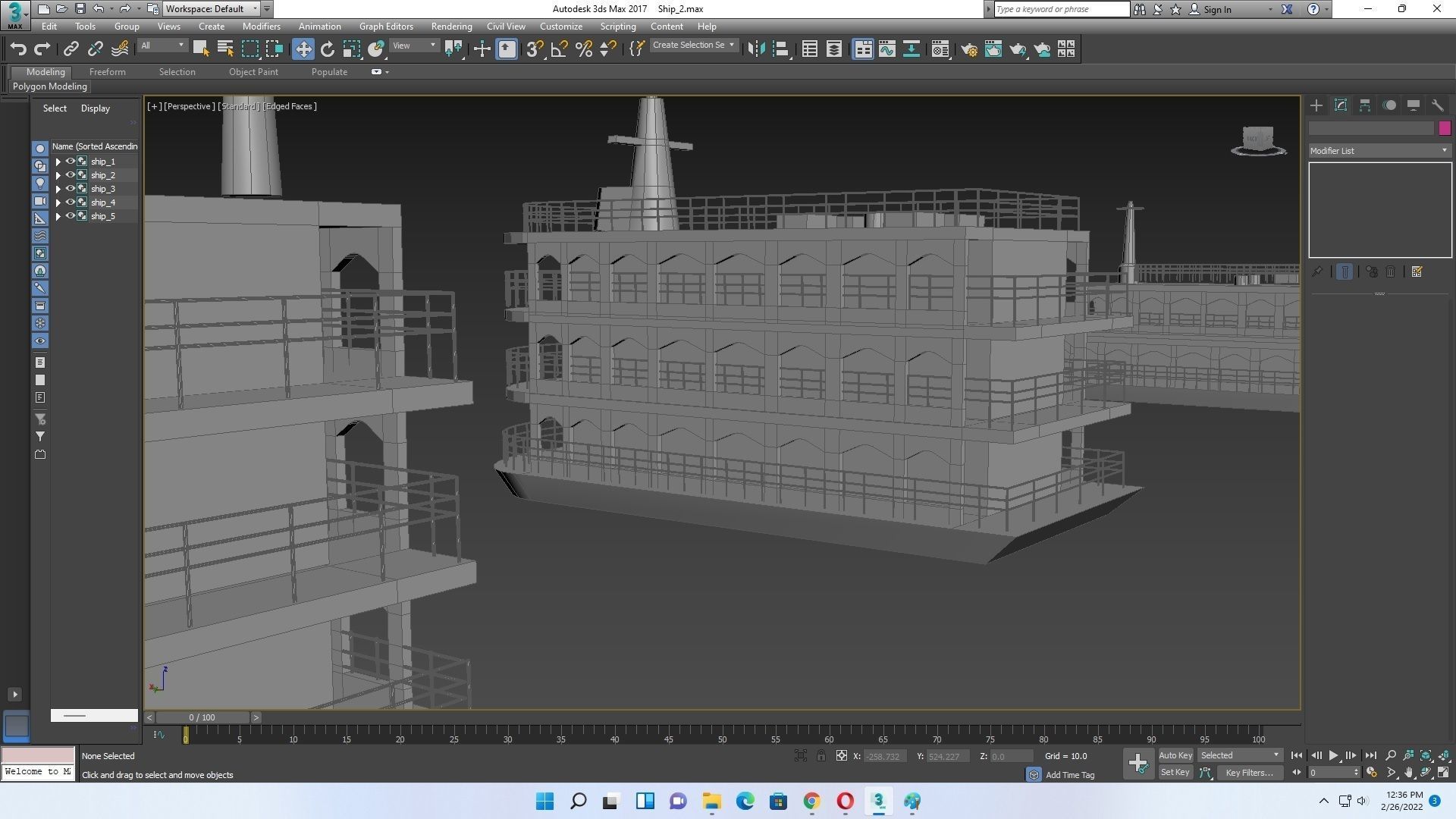Open the Material Editor
This screenshot has width=1456, height=819.
[x=940, y=49]
